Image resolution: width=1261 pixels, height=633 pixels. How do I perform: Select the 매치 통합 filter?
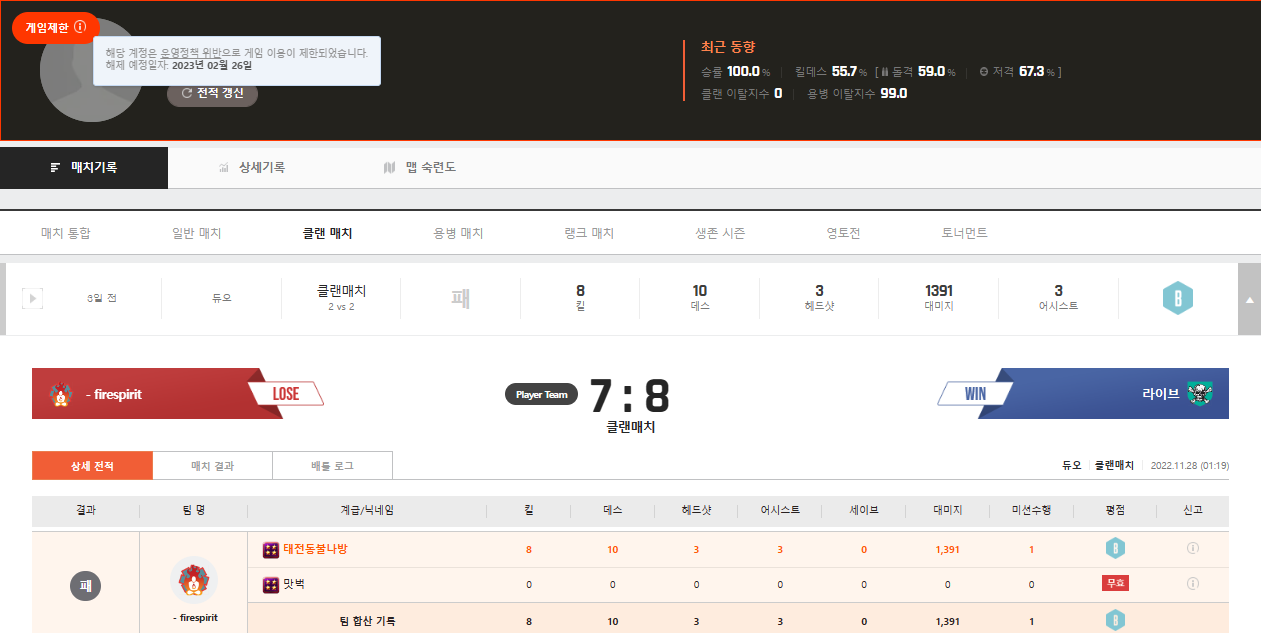click(x=66, y=233)
